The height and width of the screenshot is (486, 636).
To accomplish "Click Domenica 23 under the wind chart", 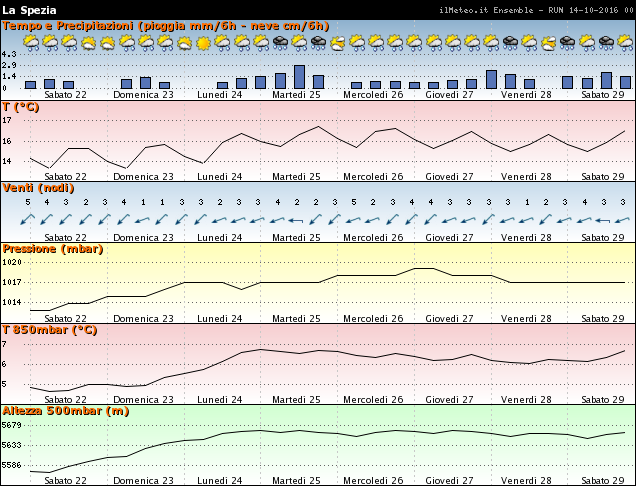I will click(143, 238).
